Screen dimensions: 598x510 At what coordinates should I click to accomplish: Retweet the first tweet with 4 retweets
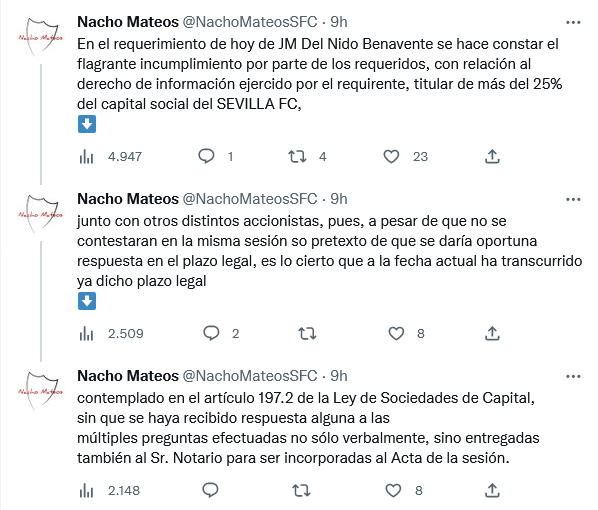(x=297, y=156)
